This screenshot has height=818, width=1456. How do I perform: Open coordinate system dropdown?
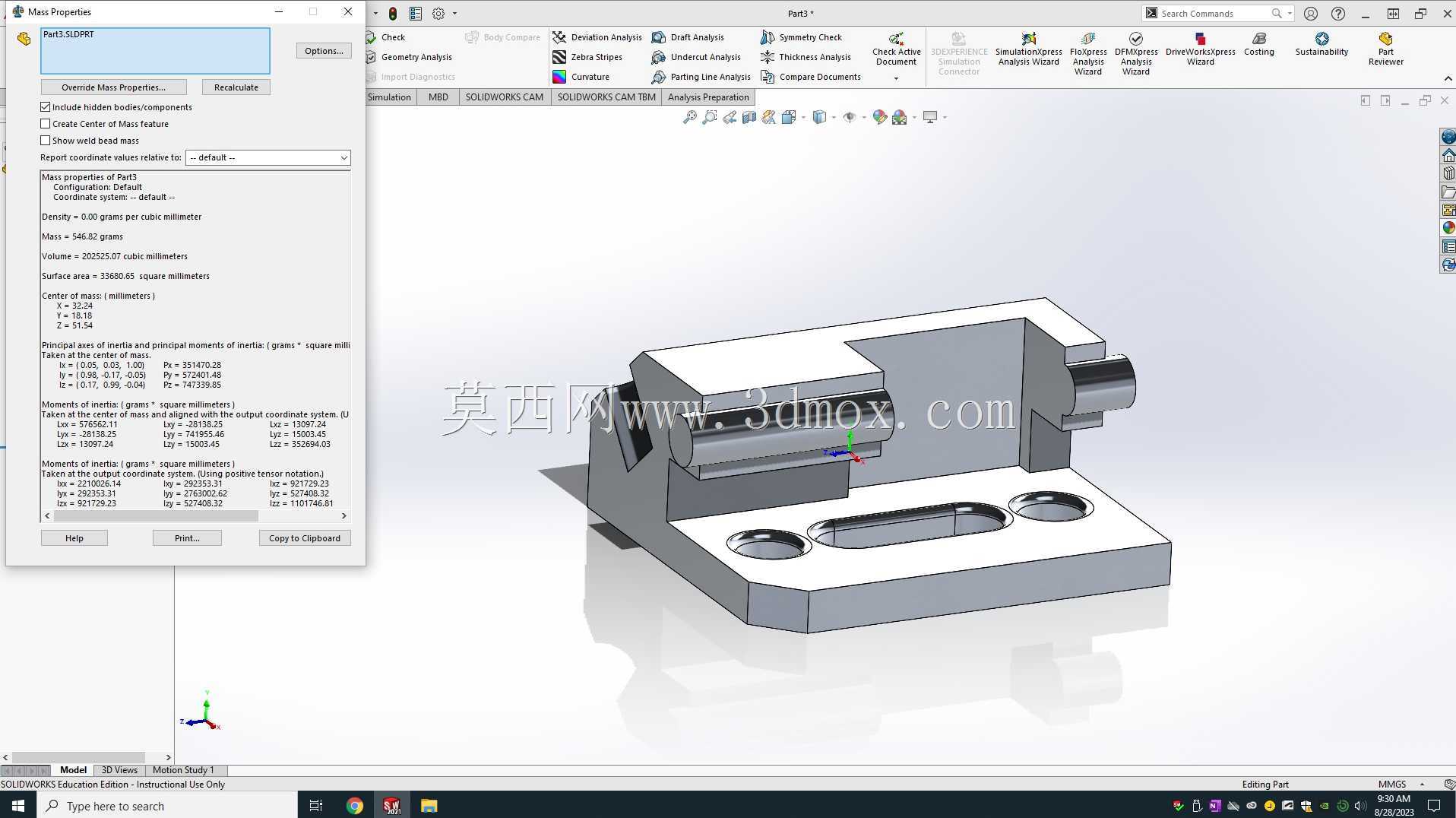[267, 157]
